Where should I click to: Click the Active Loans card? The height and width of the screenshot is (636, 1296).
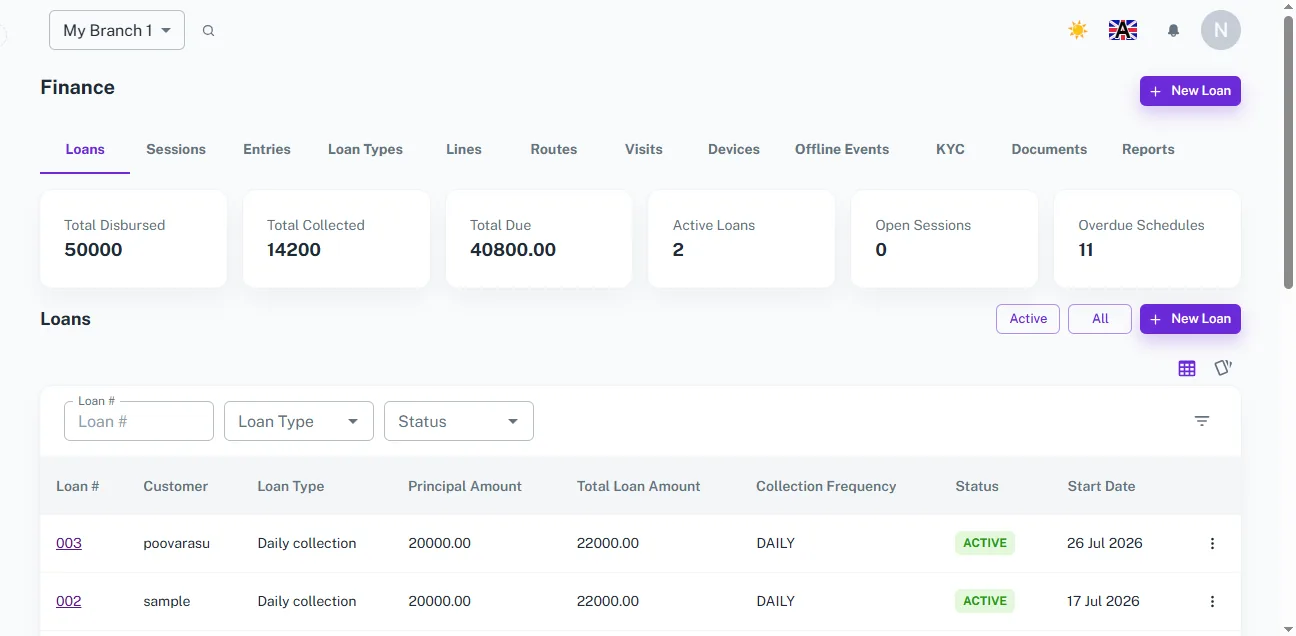tap(742, 239)
